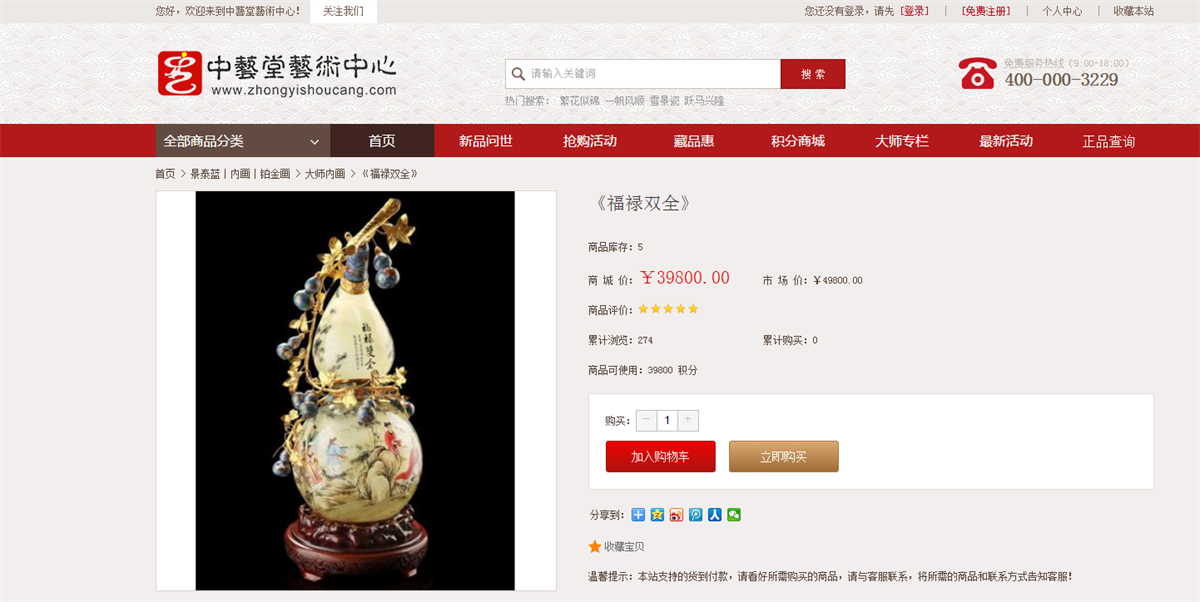
Task: Decrease purchase quantity with minus button
Action: (646, 420)
